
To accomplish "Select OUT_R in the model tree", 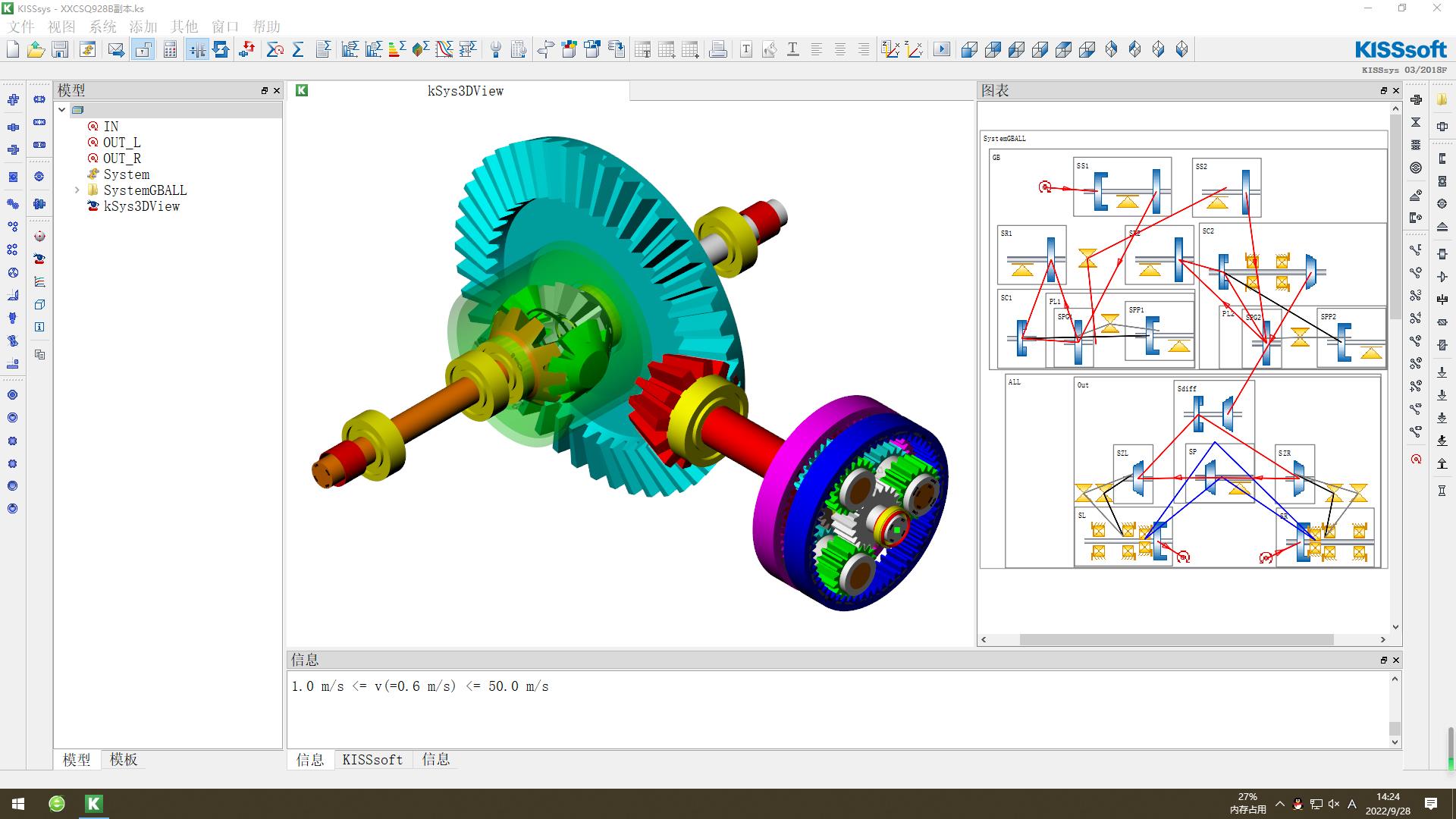I will point(122,158).
